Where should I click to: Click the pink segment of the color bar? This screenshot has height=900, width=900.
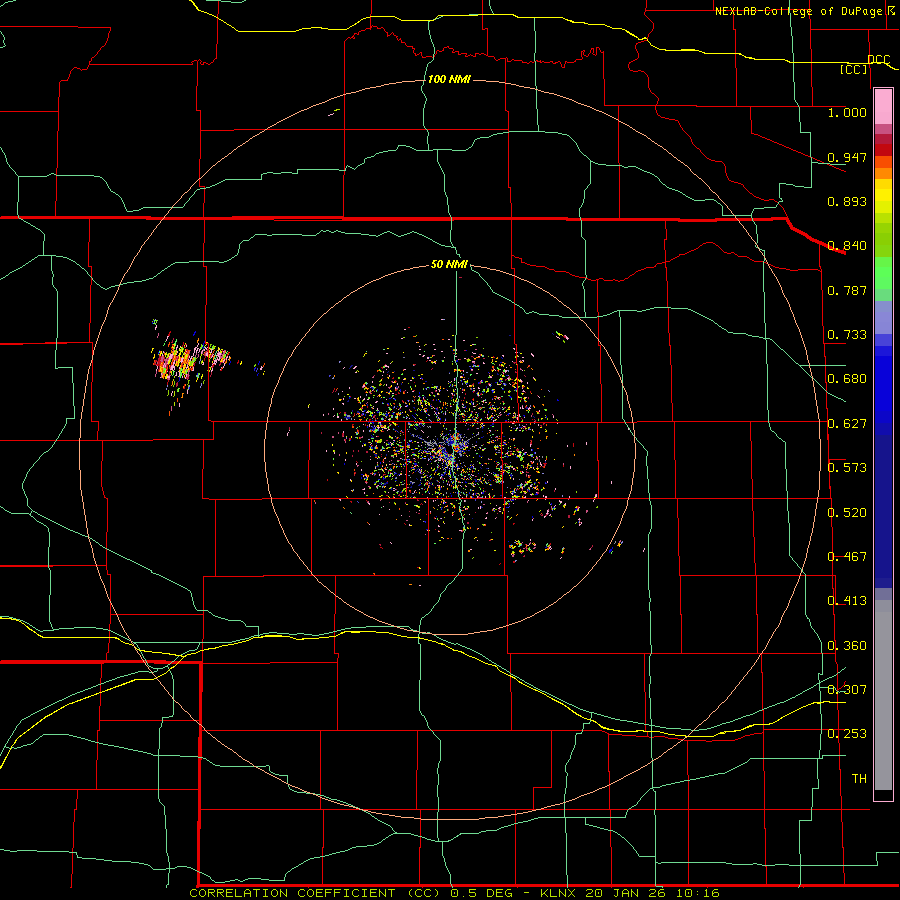[883, 107]
